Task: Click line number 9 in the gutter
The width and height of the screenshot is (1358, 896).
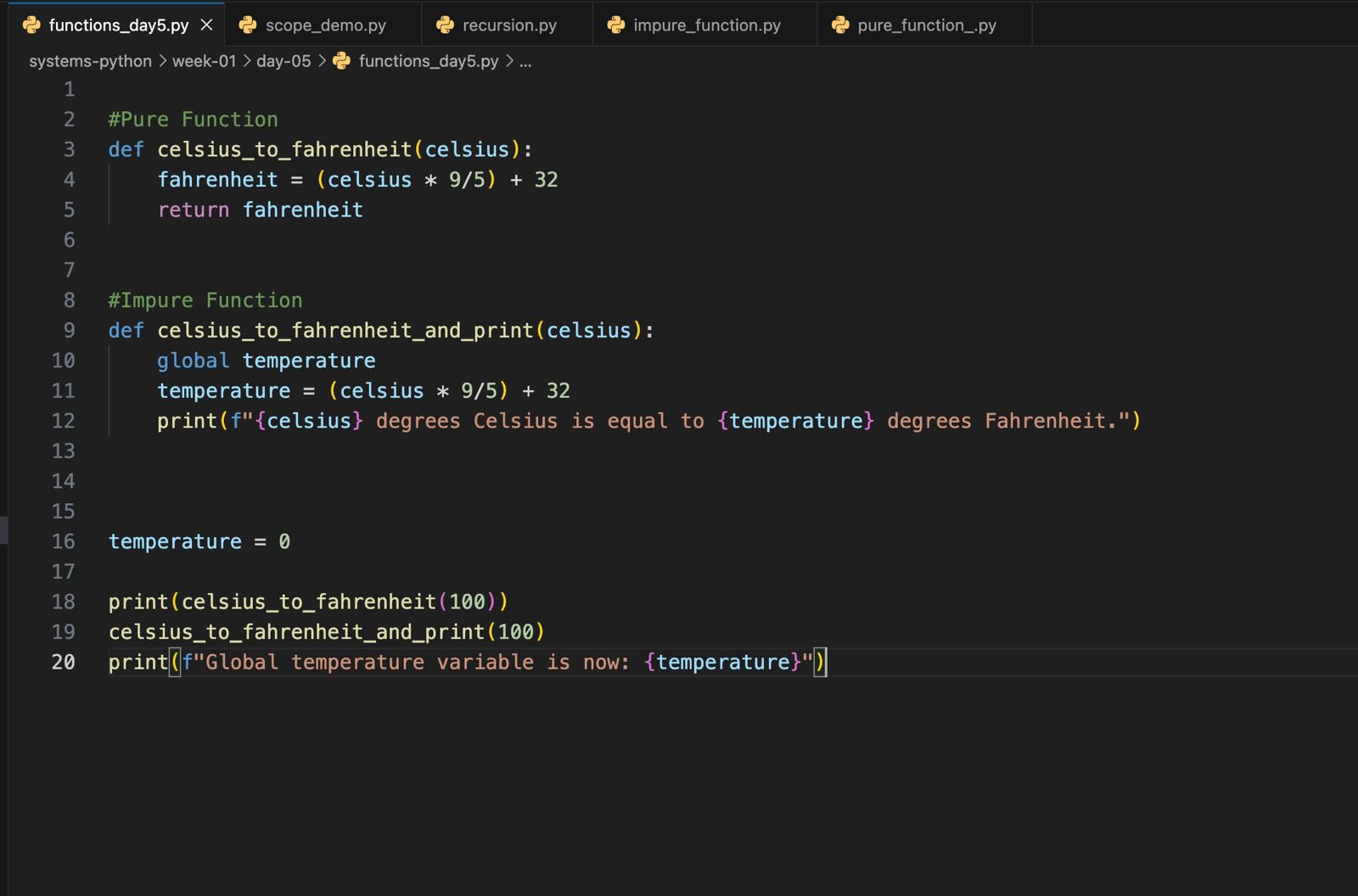Action: pyautogui.click(x=69, y=330)
